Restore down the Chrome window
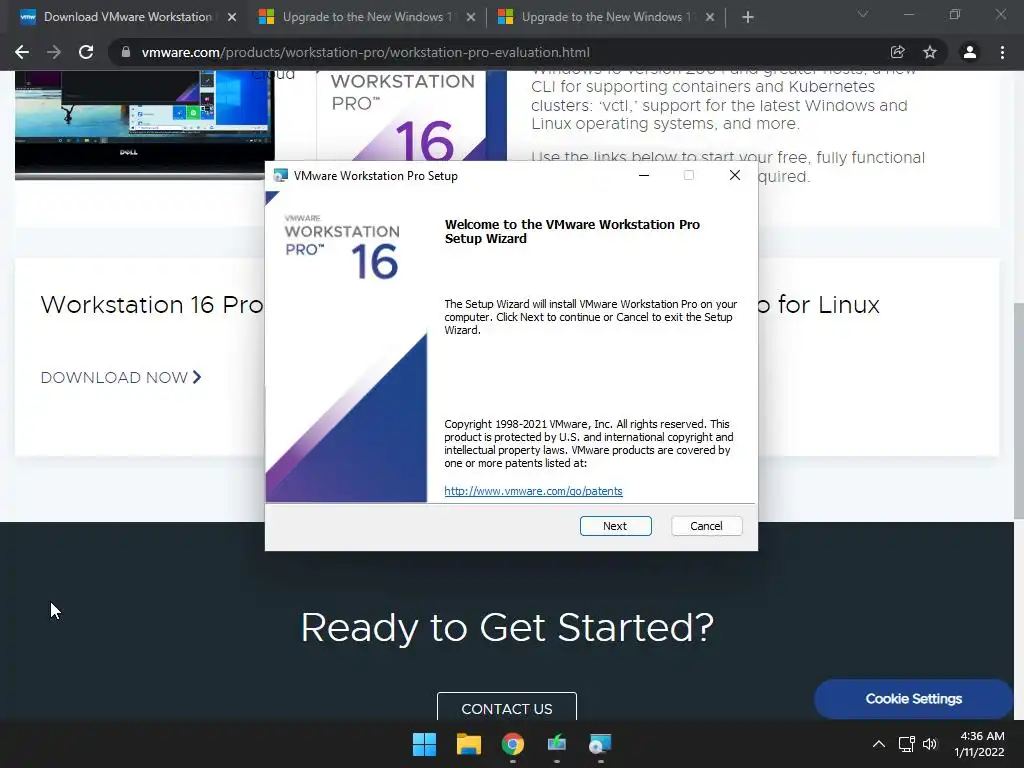The image size is (1024, 768). coord(955,14)
